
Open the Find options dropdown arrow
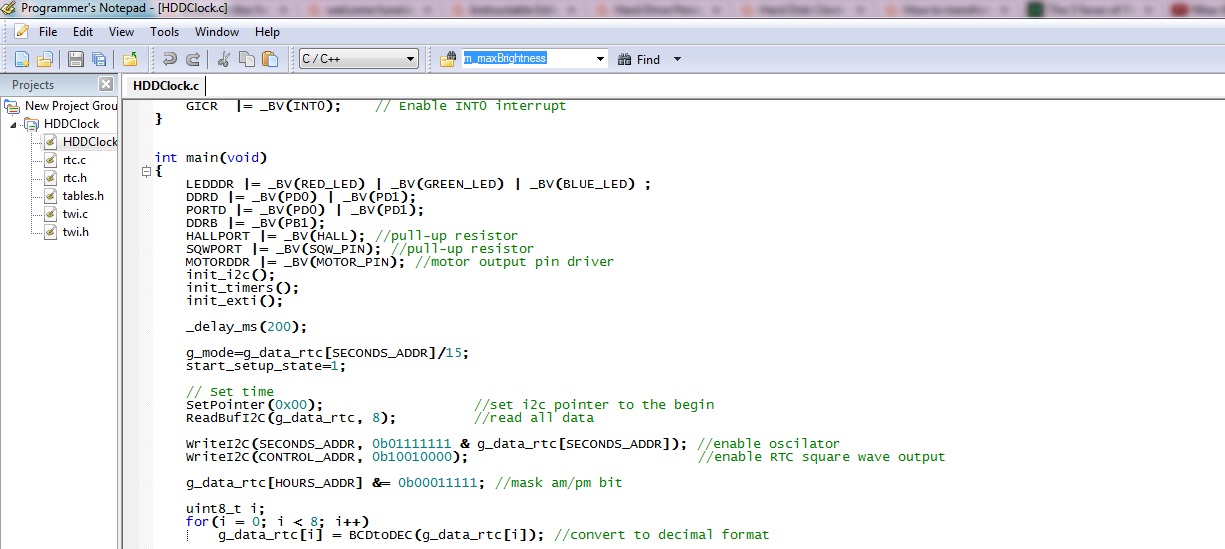[x=677, y=59]
